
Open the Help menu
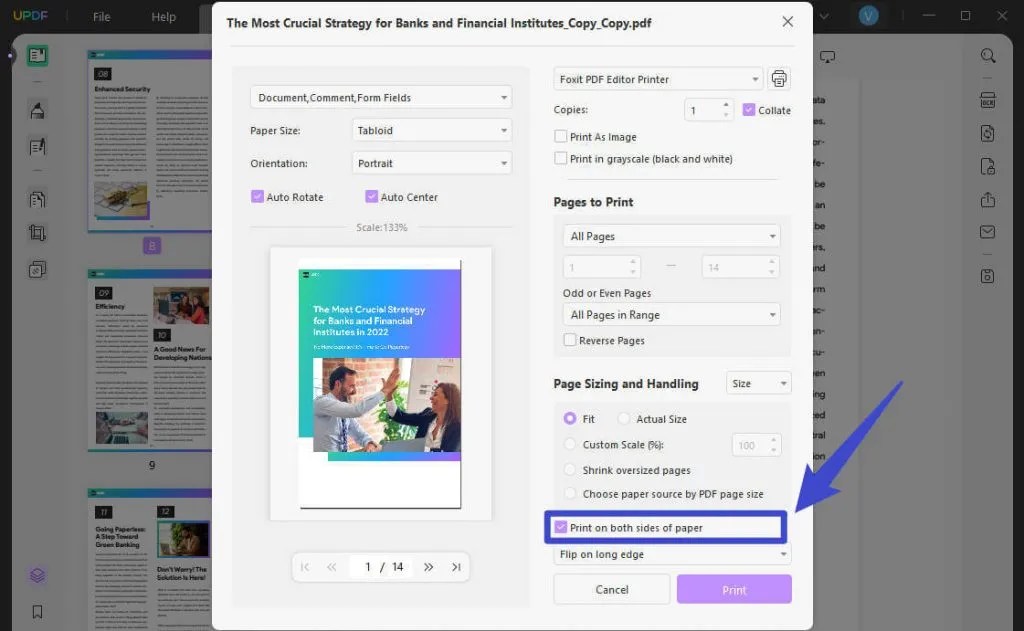(x=163, y=16)
